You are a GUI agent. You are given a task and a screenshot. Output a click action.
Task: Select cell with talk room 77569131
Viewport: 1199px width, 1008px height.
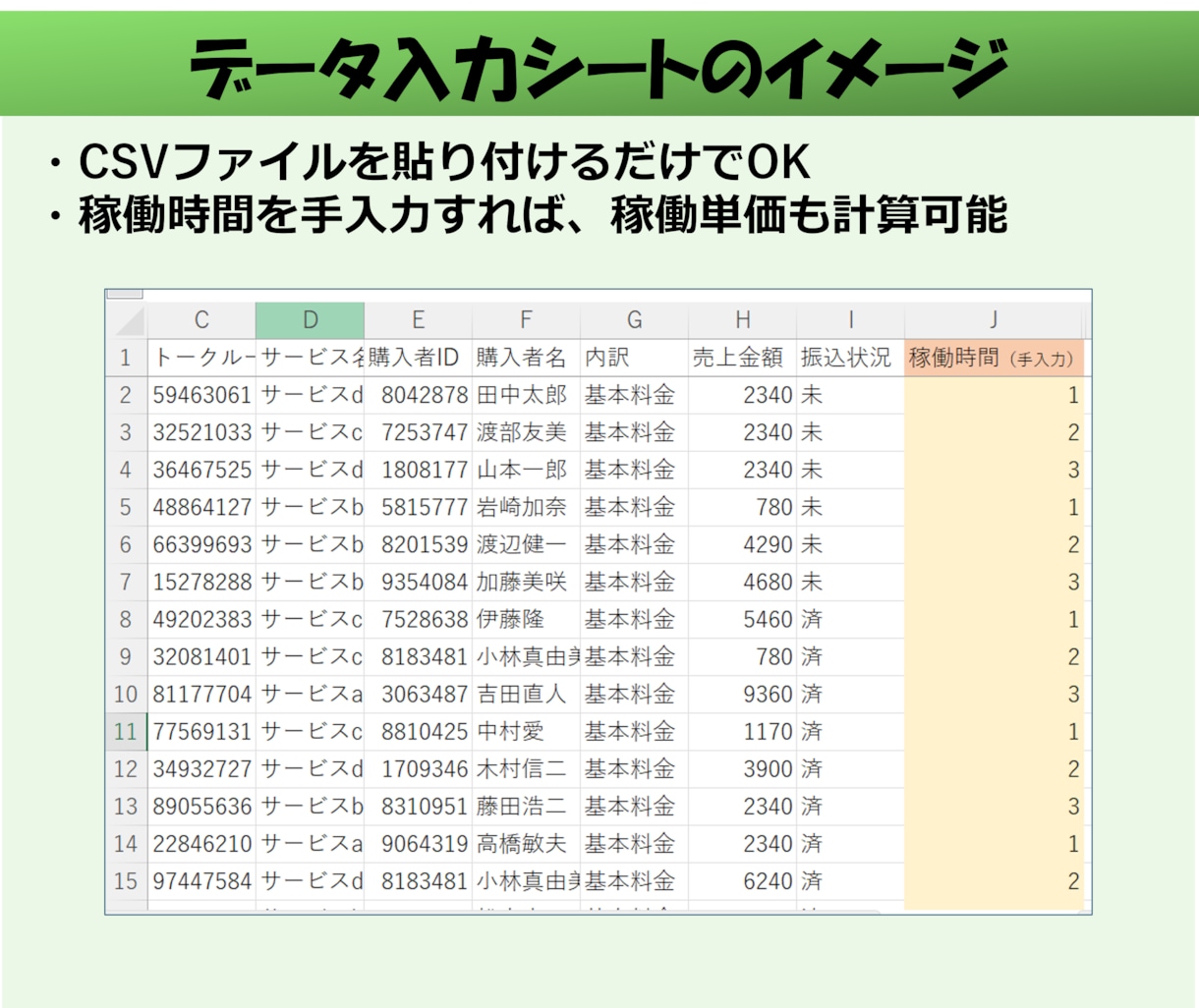pyautogui.click(x=201, y=732)
